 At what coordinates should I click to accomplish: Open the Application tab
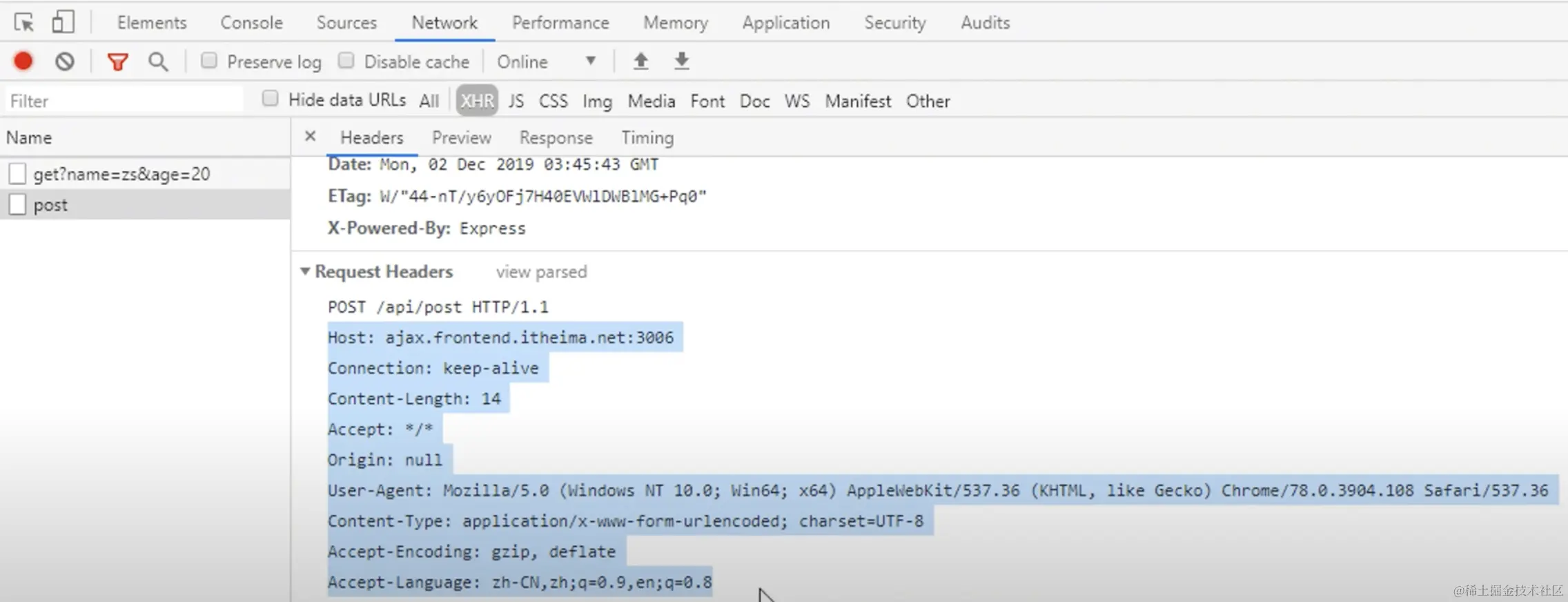[786, 23]
